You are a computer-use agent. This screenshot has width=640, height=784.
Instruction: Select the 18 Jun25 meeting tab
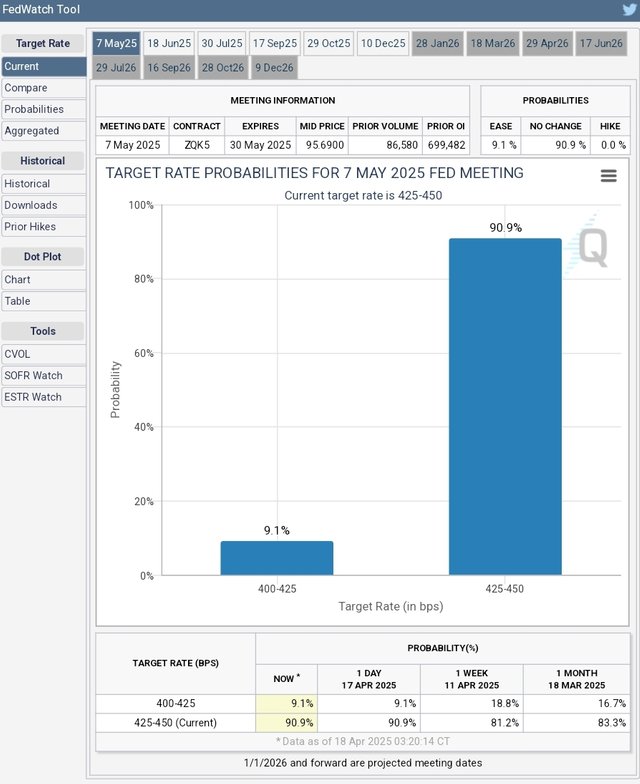(x=169, y=44)
